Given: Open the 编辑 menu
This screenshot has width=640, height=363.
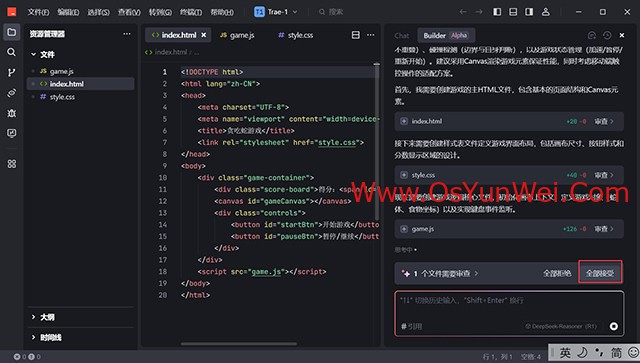Looking at the screenshot, I should [68, 12].
